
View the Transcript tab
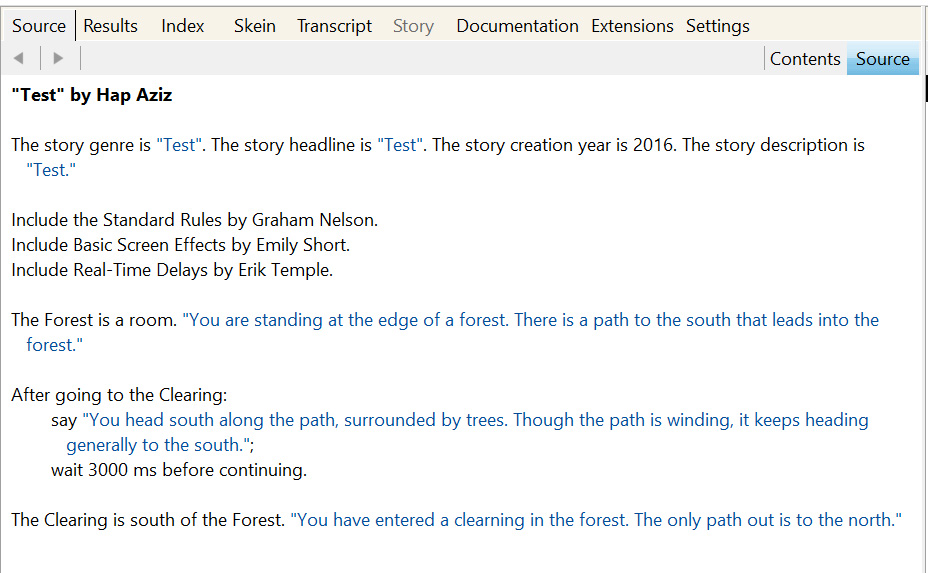[x=334, y=26]
